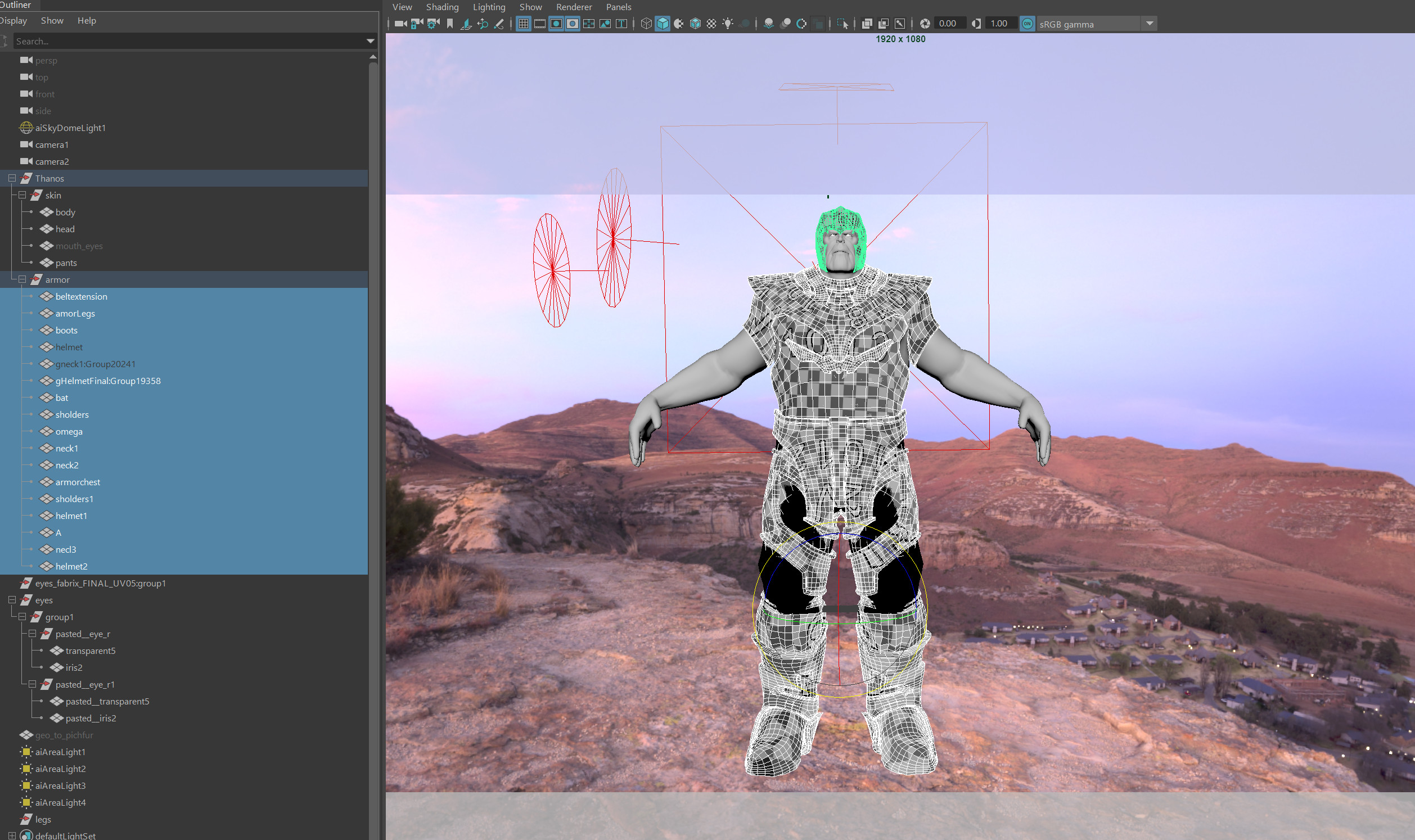Click the Use All Lights bulb icon

pos(728,24)
